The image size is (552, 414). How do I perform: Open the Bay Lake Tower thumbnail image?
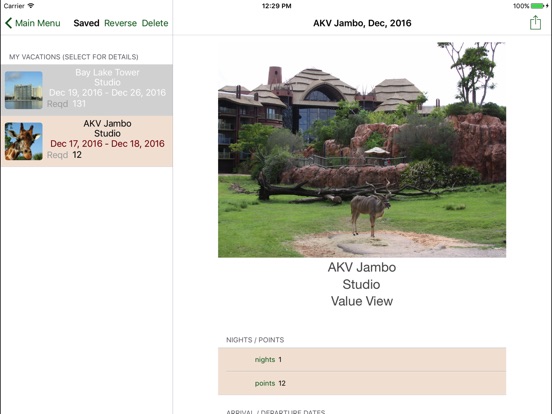coord(24,90)
